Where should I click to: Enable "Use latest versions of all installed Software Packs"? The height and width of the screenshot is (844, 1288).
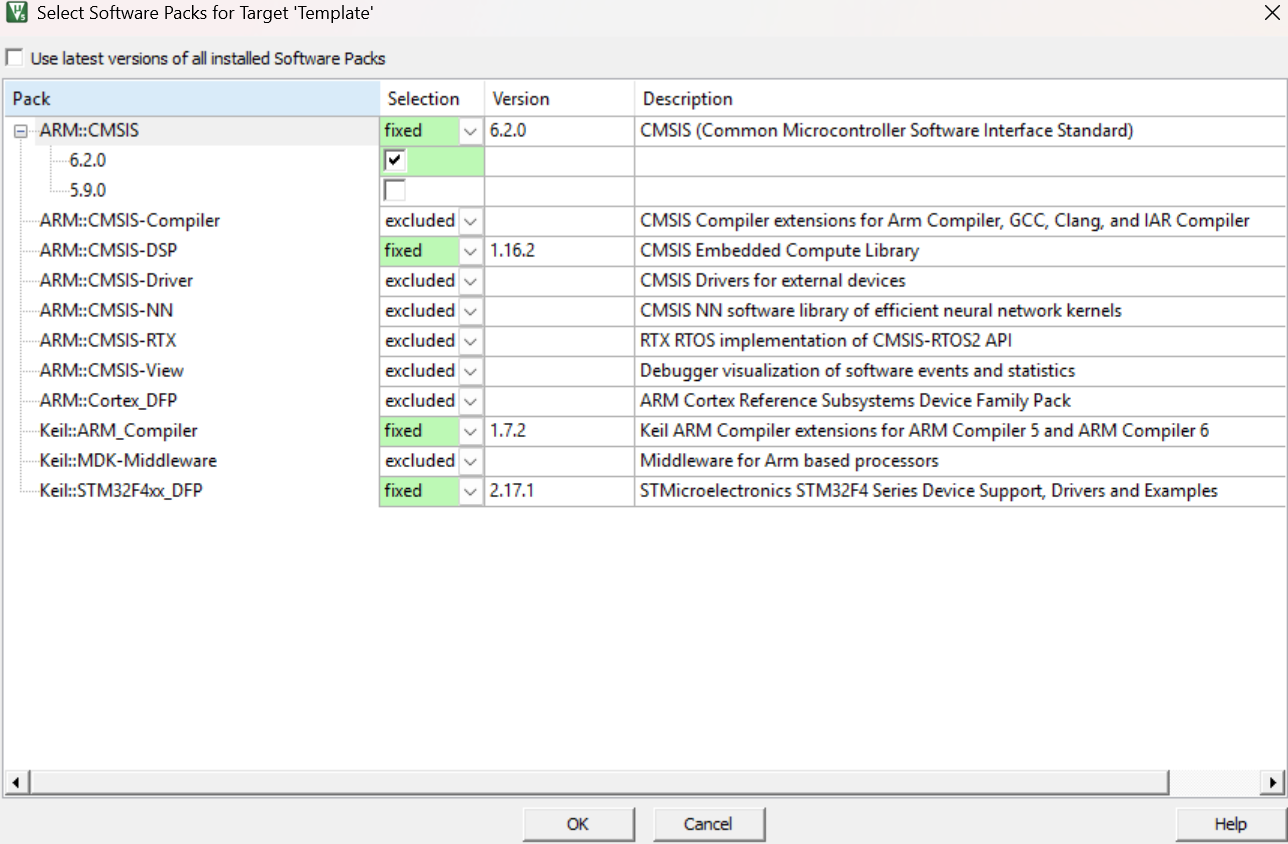14,57
